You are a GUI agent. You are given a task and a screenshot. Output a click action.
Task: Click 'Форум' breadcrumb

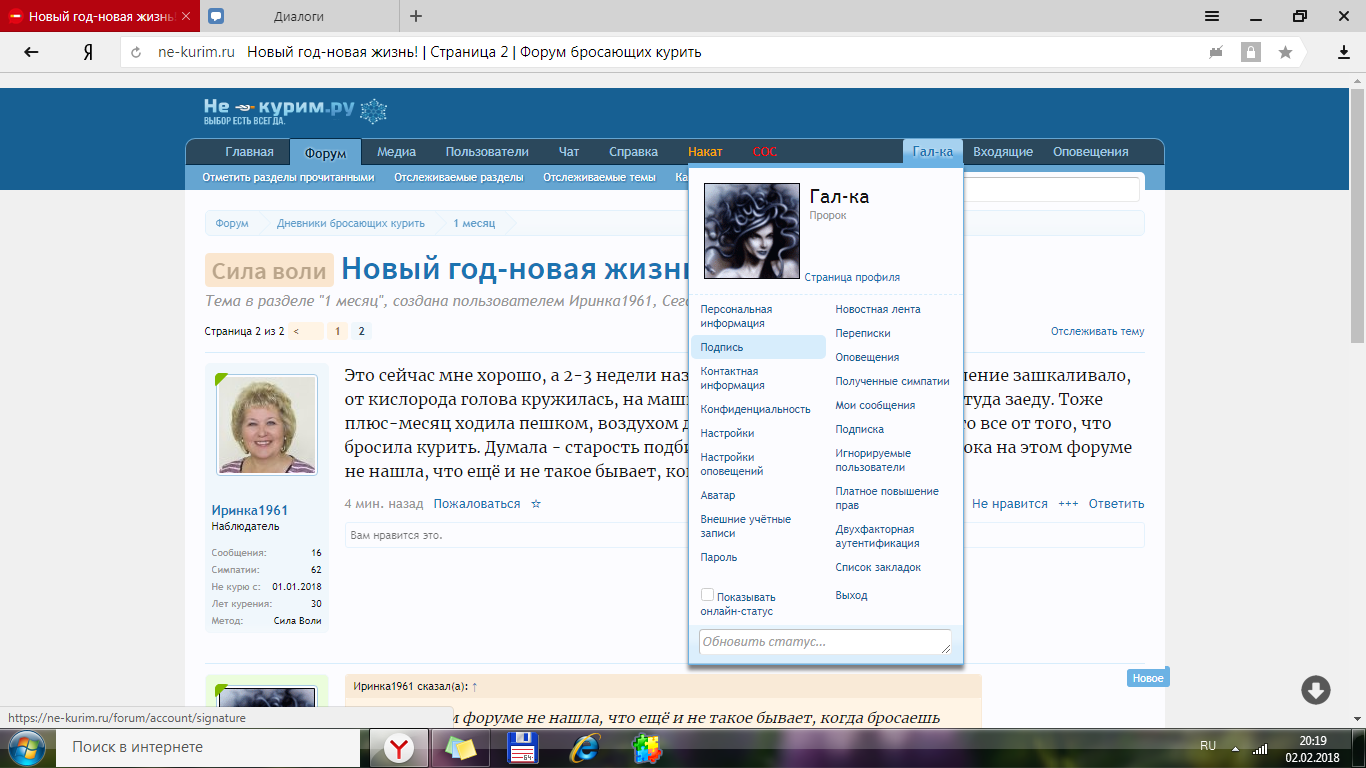coord(232,223)
